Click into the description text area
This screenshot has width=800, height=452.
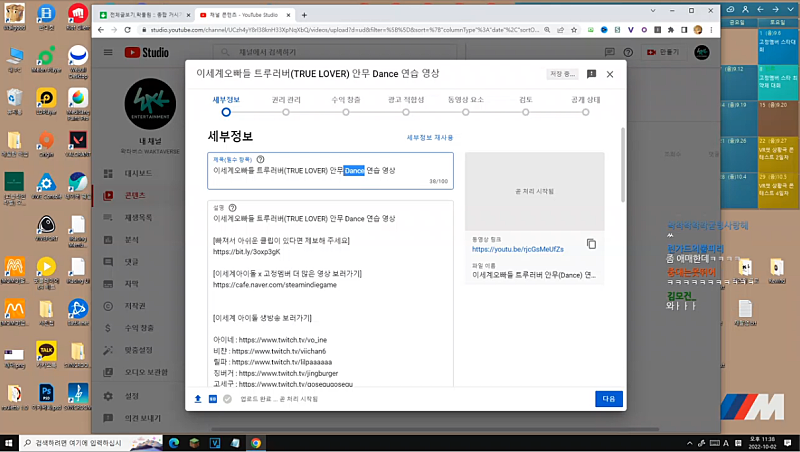pyautogui.click(x=331, y=300)
